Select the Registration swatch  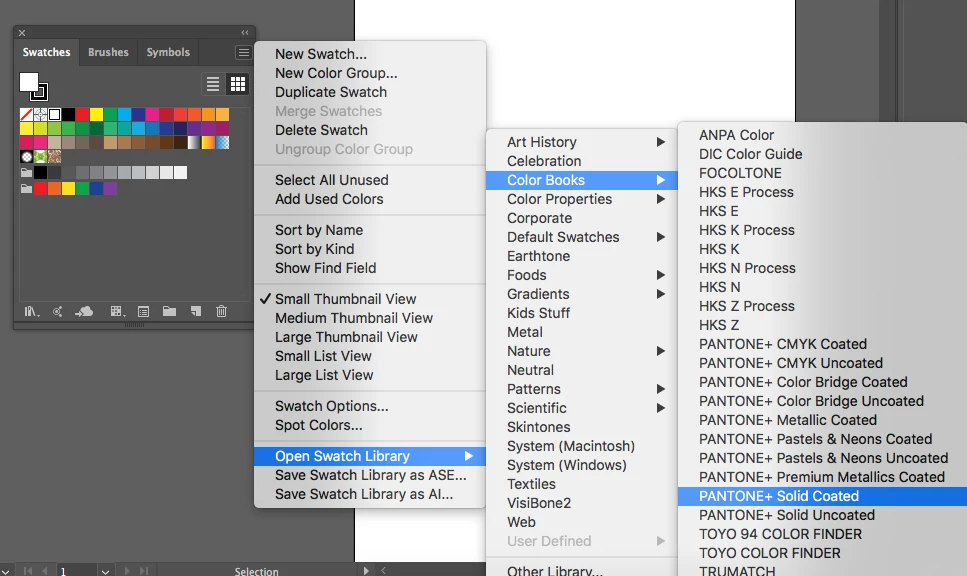tap(41, 115)
